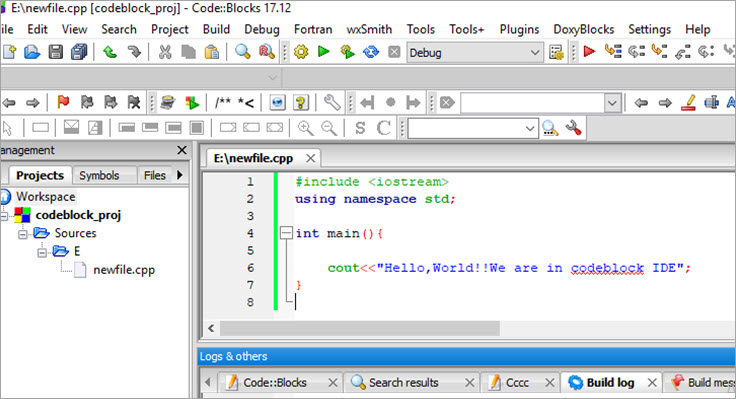Open the Build menu
The height and width of the screenshot is (399, 736).
216,29
